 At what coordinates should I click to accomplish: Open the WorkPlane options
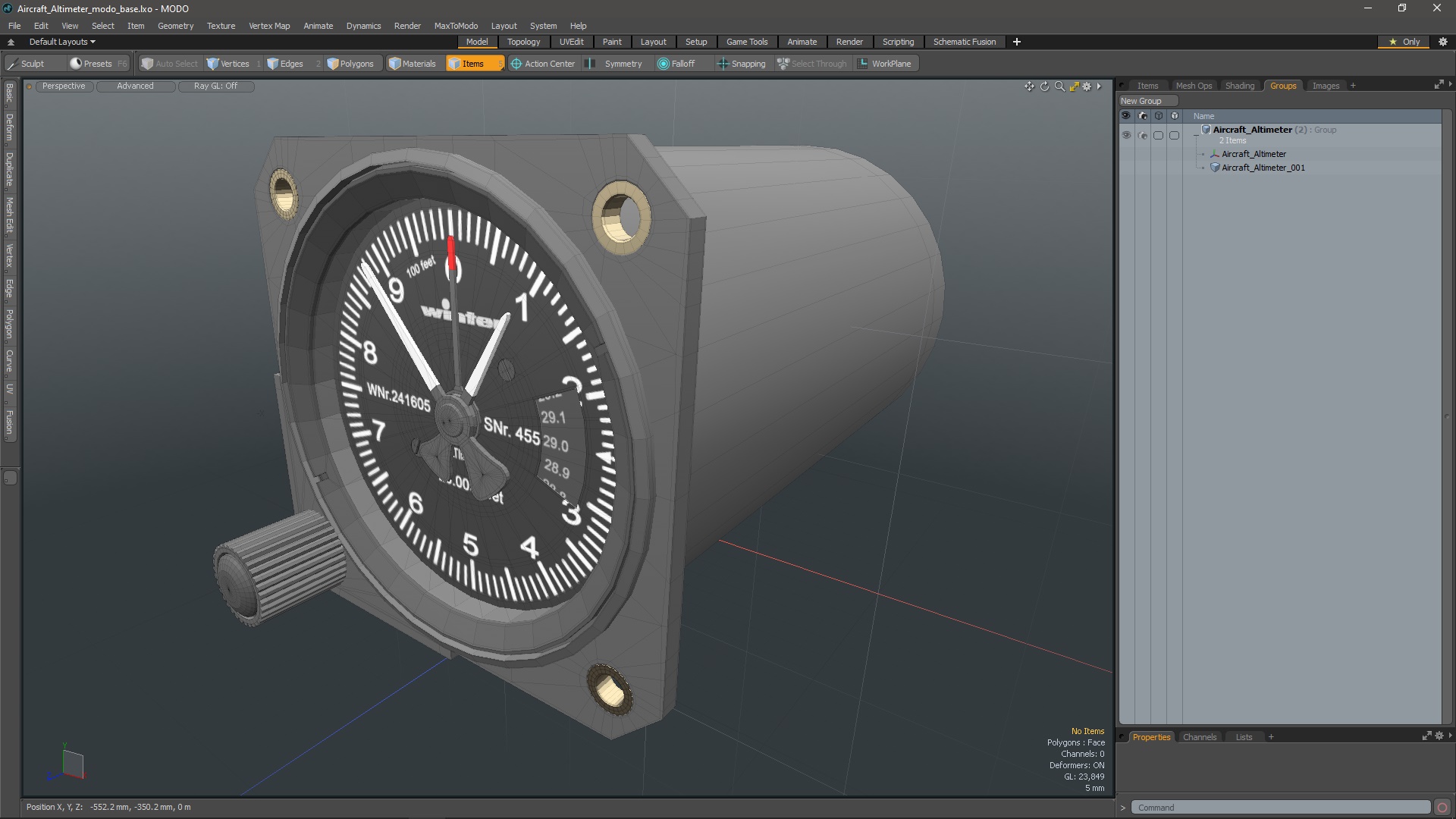click(885, 64)
